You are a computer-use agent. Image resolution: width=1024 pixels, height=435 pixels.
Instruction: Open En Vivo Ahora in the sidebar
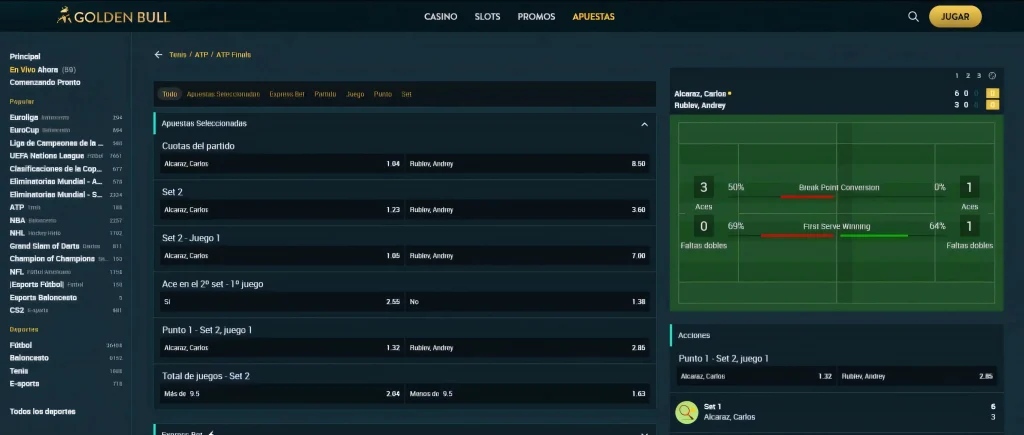[x=42, y=70]
